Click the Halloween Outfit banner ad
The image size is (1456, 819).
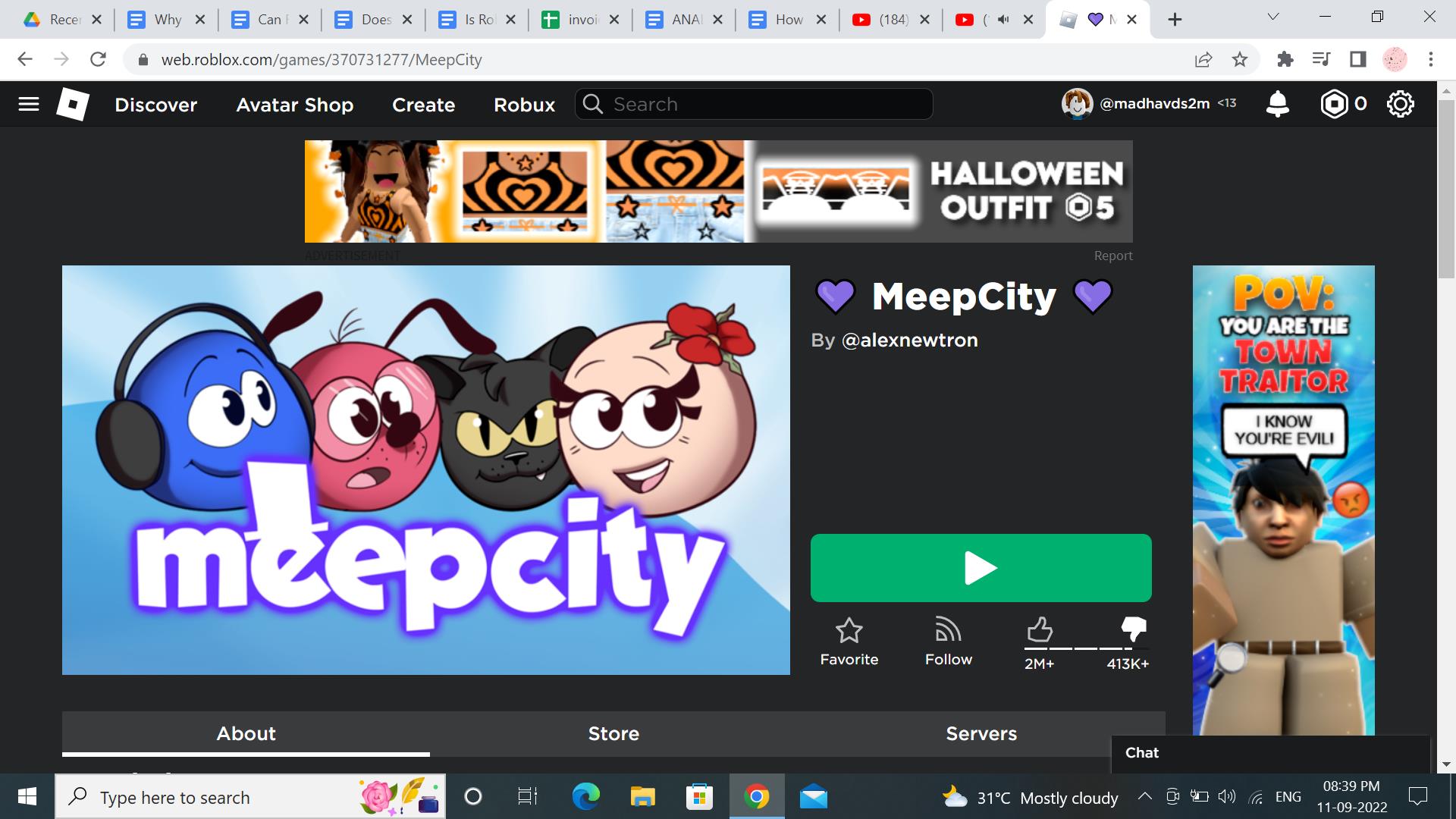(x=718, y=191)
